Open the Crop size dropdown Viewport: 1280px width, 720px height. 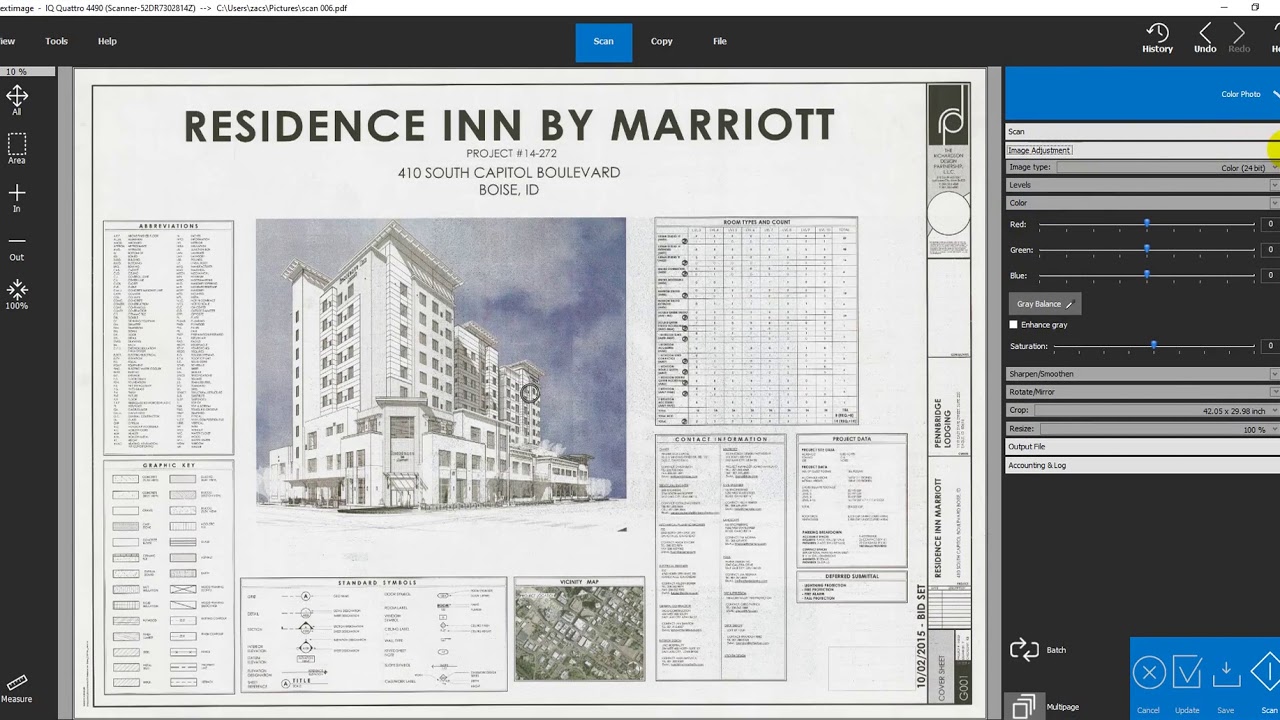coord(1156,410)
